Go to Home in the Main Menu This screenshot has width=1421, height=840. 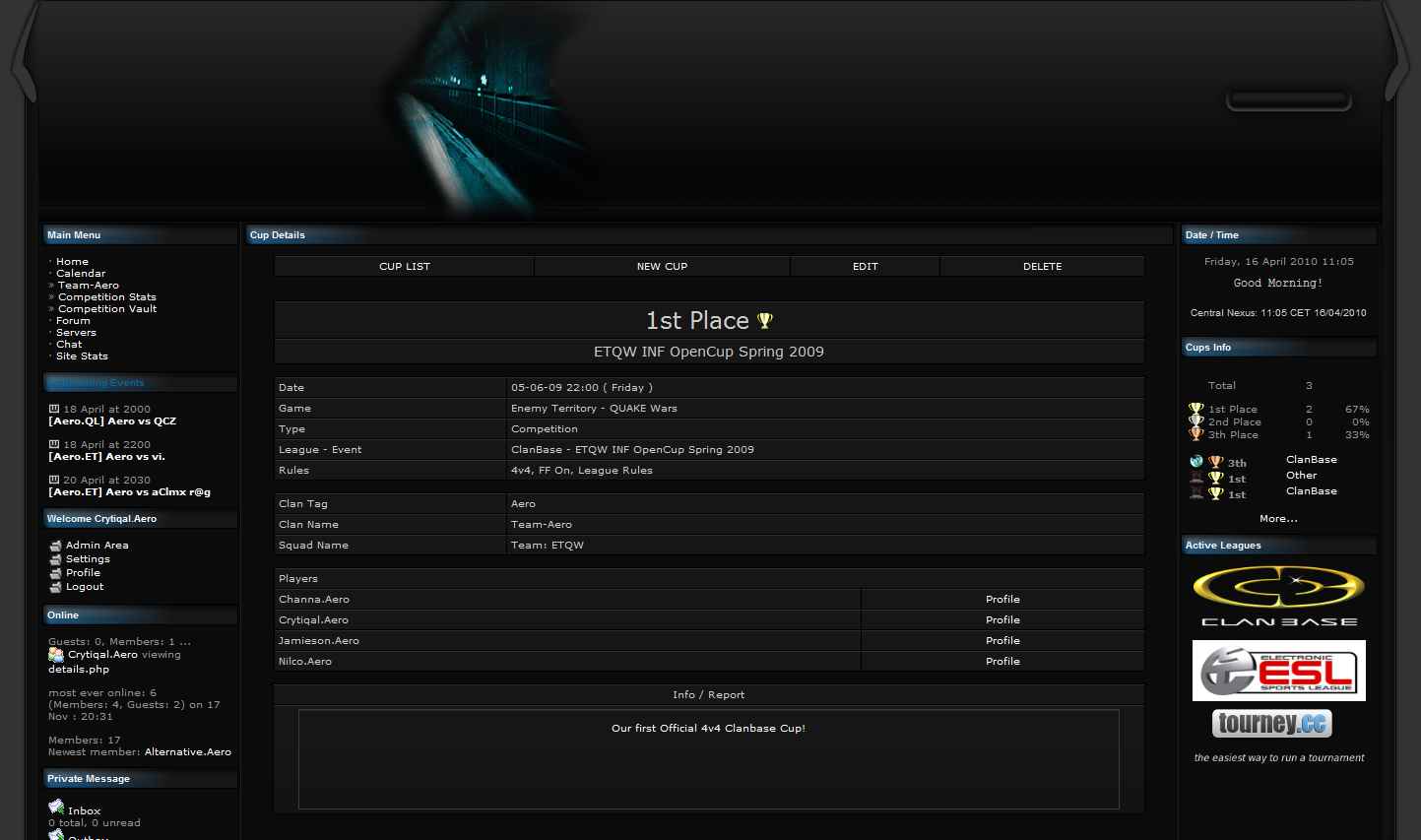[x=72, y=262]
